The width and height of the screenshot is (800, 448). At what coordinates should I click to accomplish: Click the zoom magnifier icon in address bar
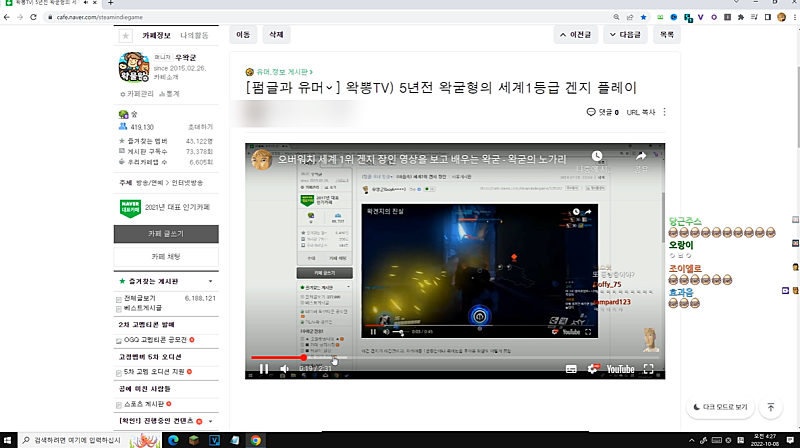pos(616,17)
